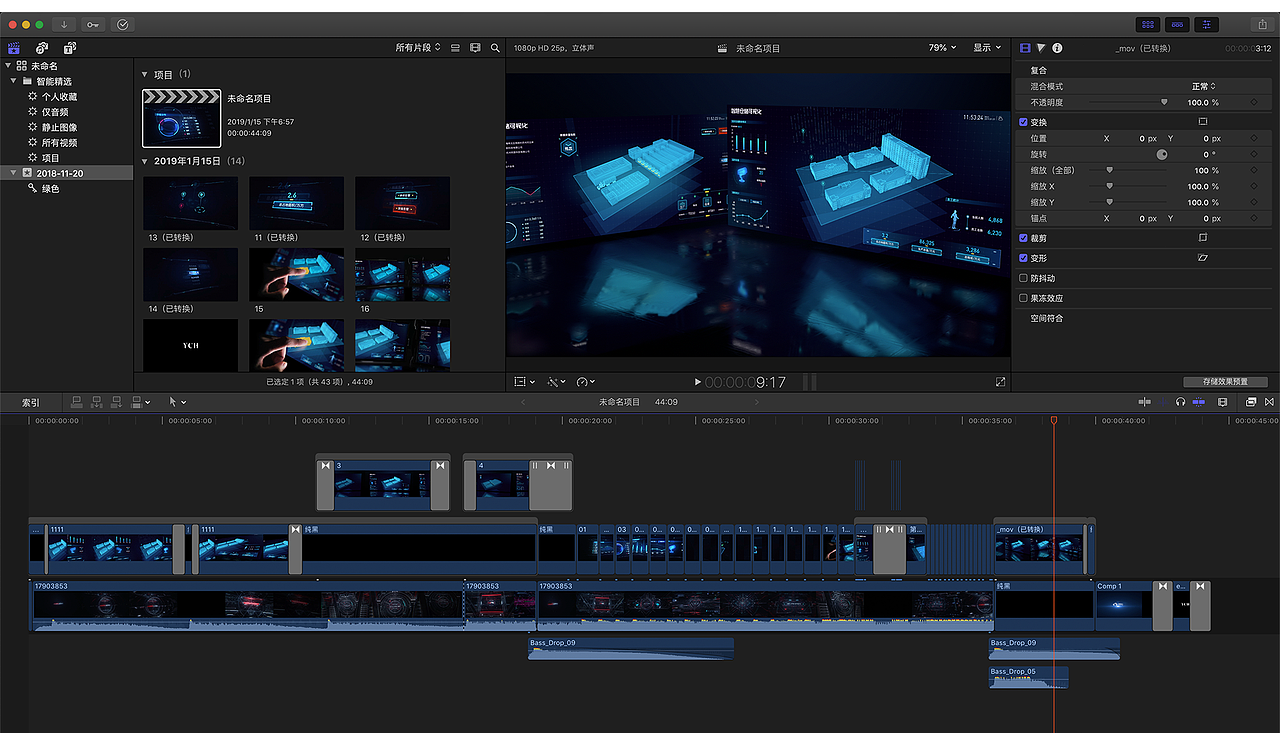Collapse the 智能精选 smart collections folder triangle

tap(13, 81)
